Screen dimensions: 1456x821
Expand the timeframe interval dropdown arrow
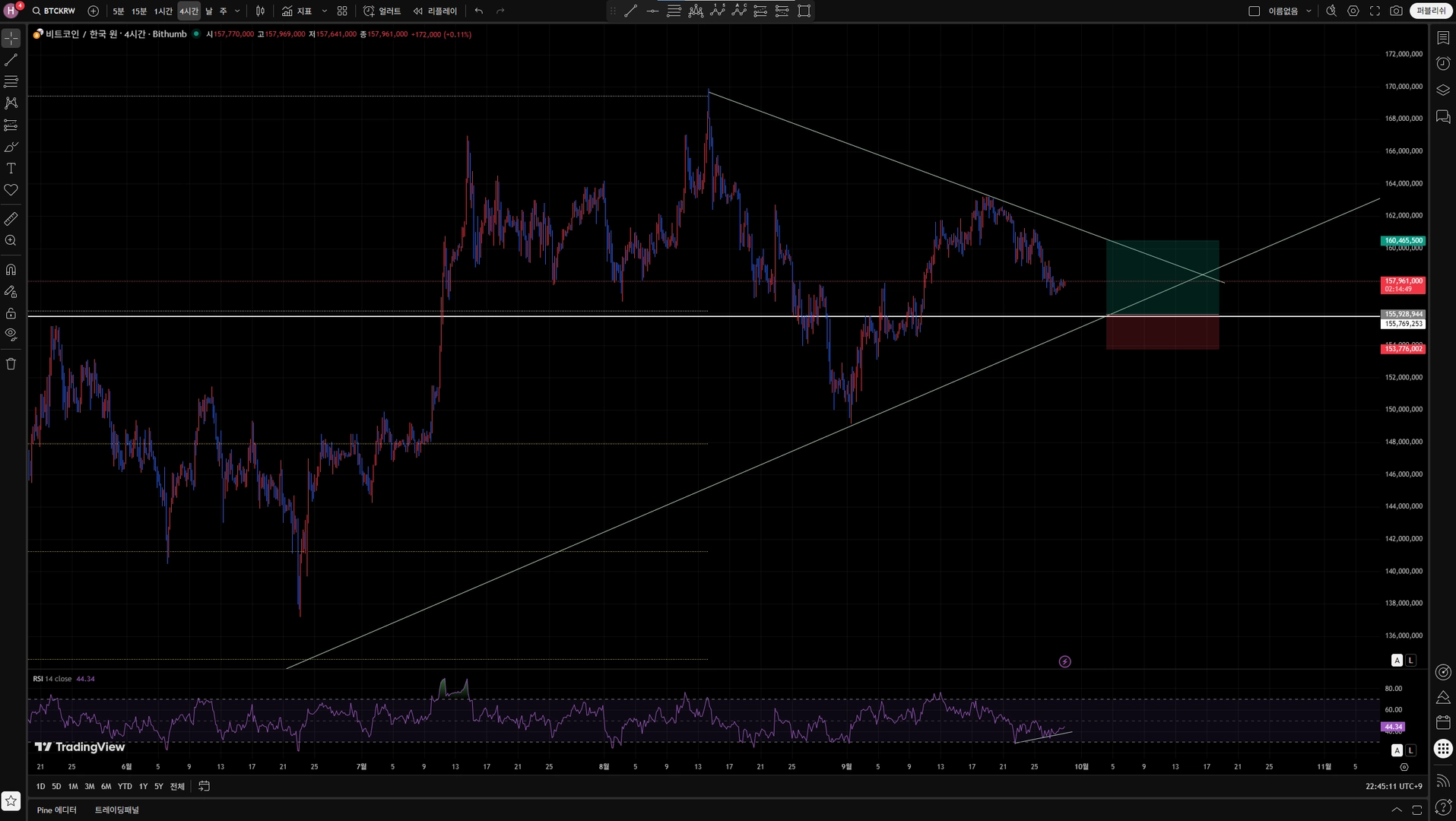pos(237,11)
